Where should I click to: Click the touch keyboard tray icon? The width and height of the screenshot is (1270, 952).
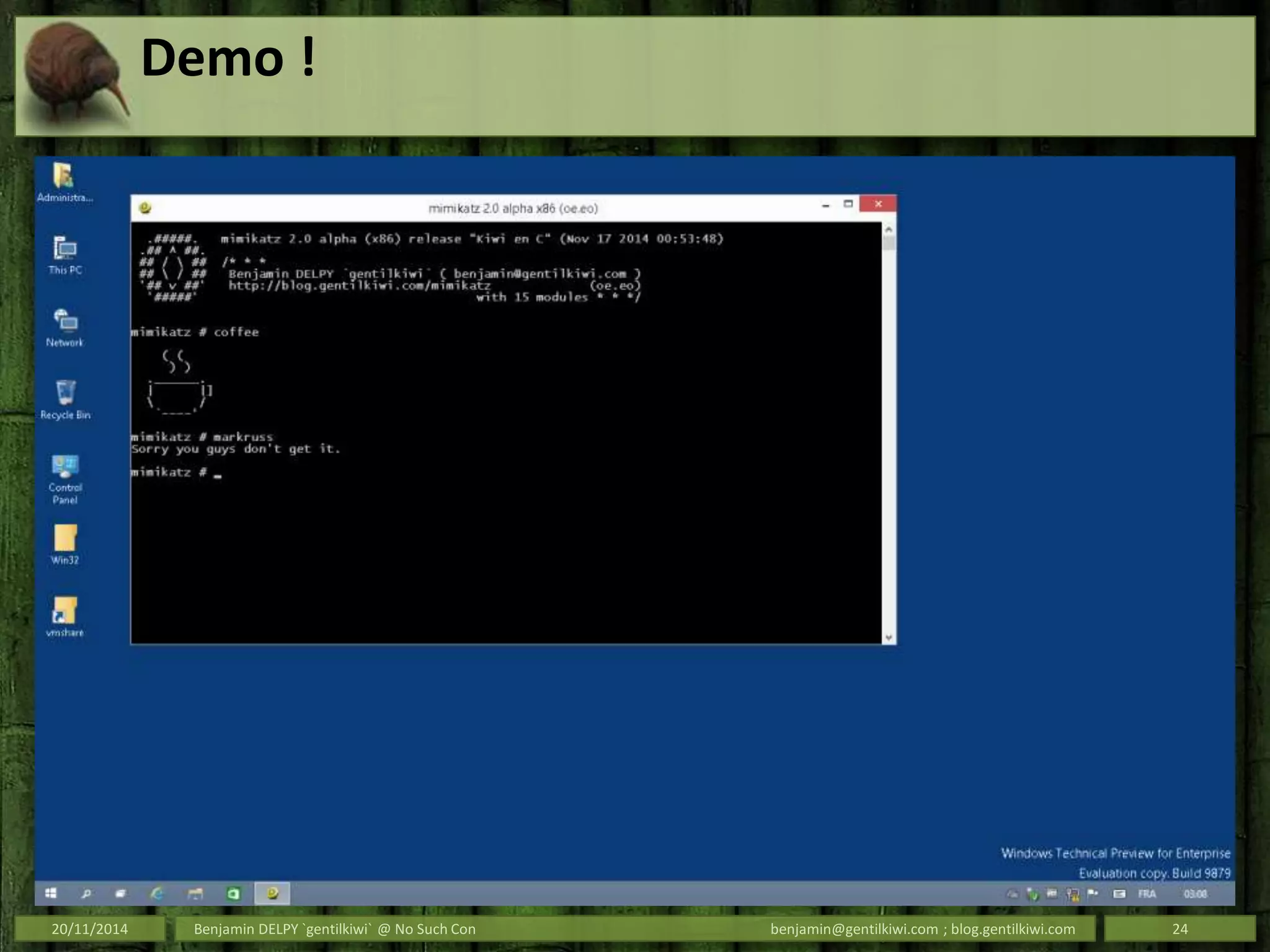coord(1119,894)
